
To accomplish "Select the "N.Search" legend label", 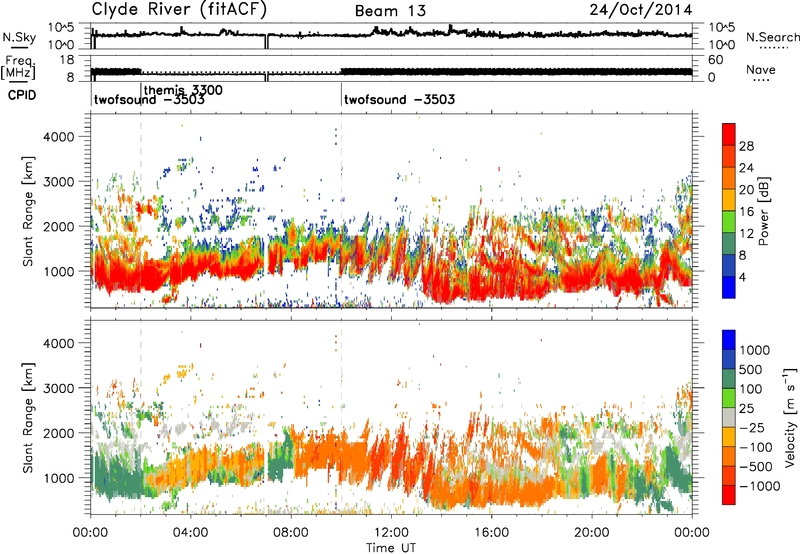I will tap(772, 37).
